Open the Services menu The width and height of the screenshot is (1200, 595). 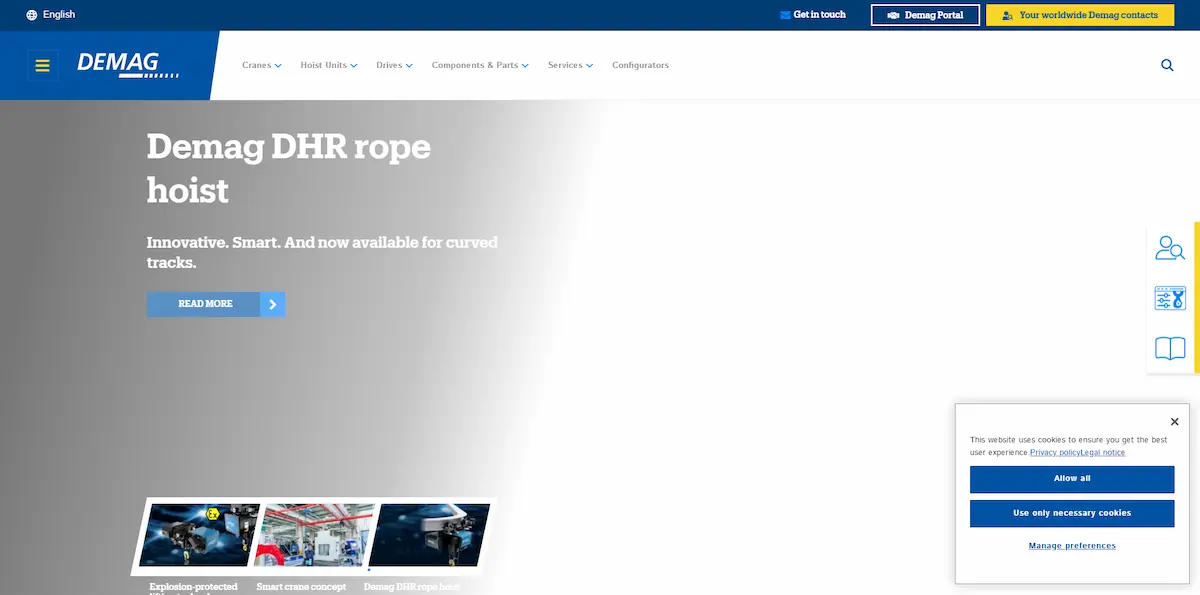(570, 66)
